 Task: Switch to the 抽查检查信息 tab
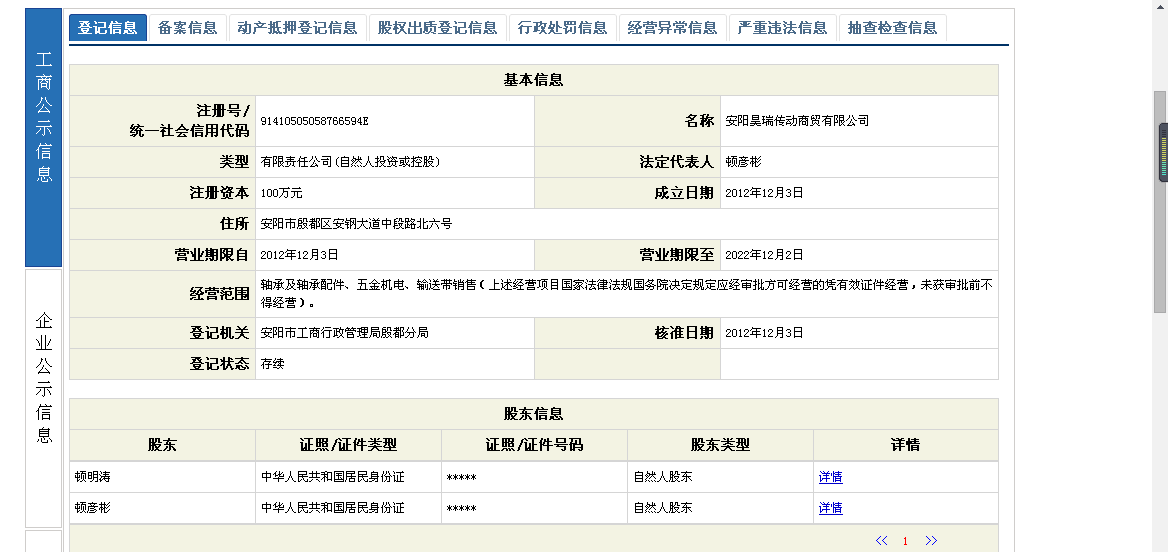coord(893,28)
